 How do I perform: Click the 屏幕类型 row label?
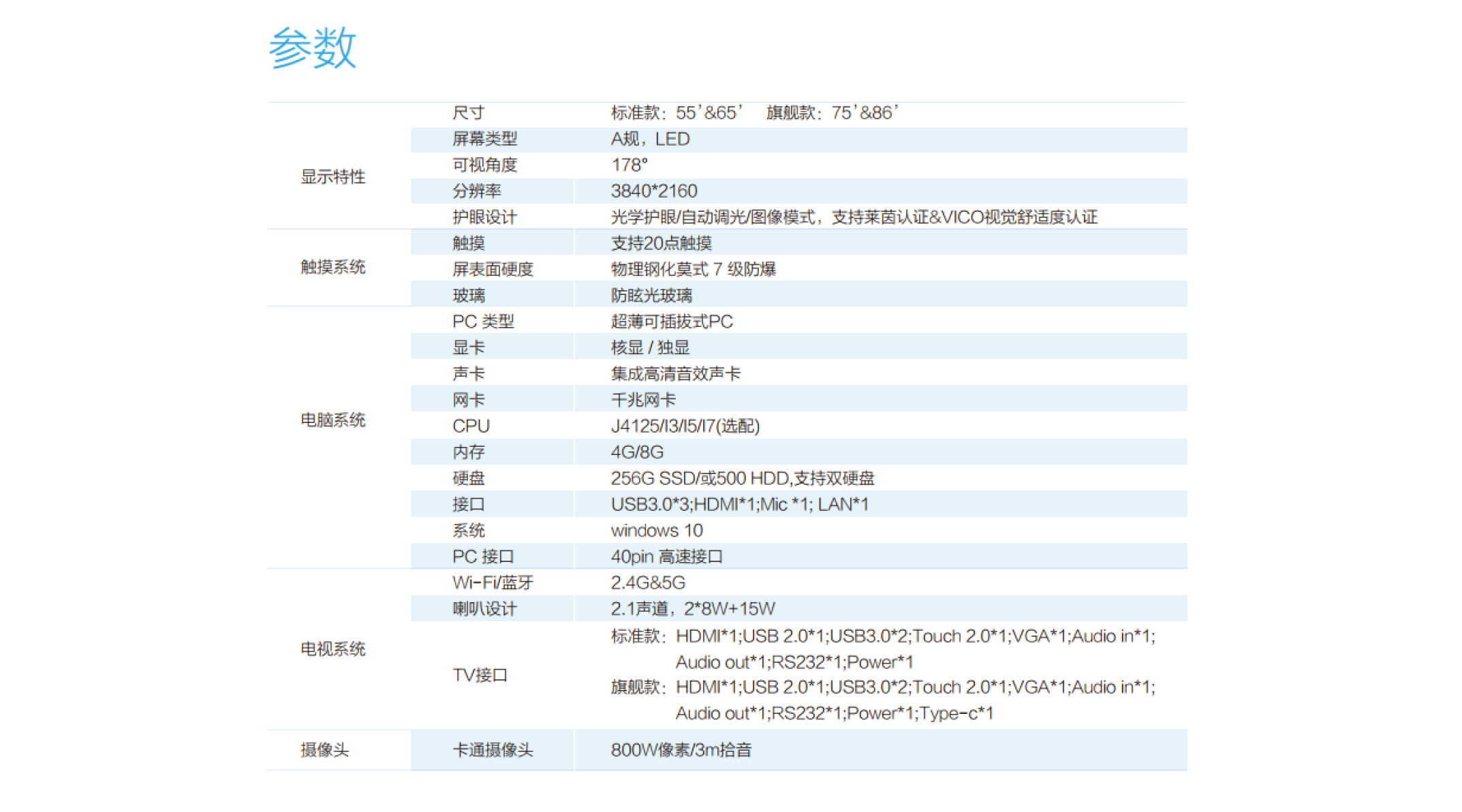[485, 139]
